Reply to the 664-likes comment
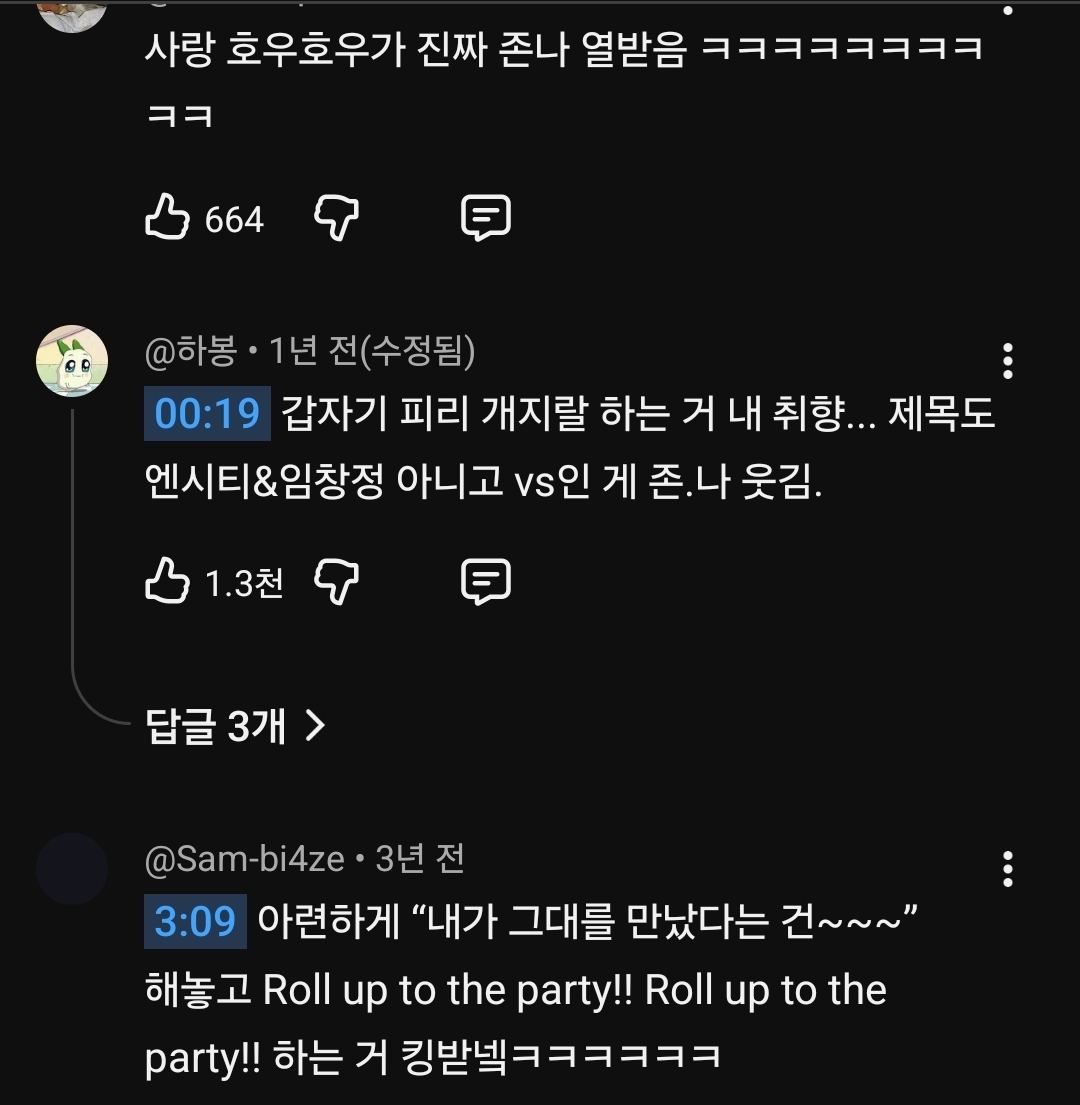The width and height of the screenshot is (1080, 1105). click(486, 217)
